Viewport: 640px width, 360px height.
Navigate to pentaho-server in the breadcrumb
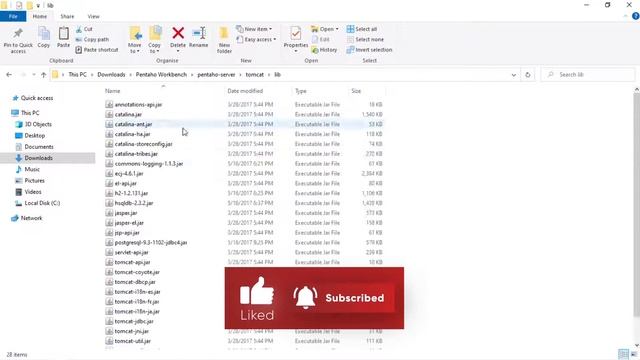216,75
